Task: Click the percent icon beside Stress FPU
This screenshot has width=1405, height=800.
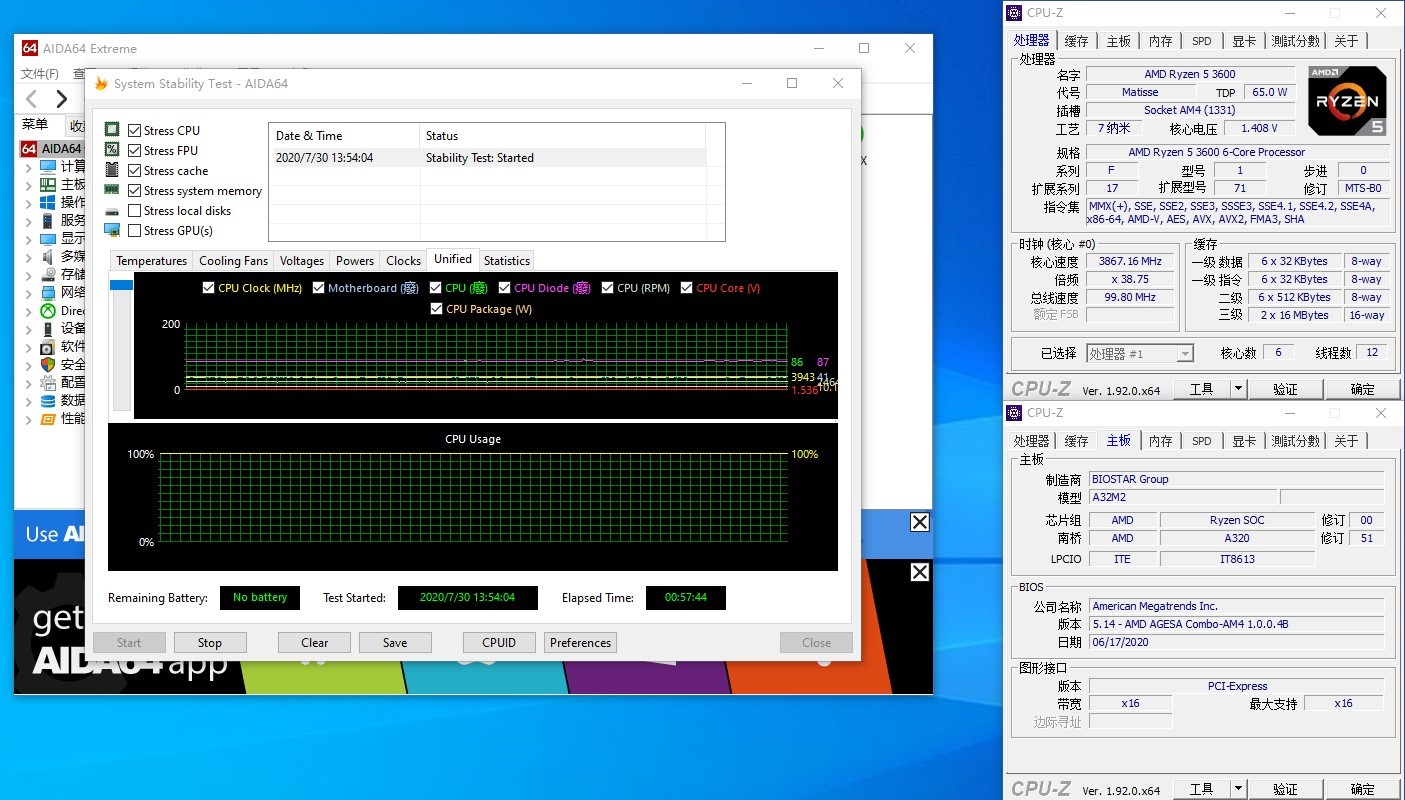Action: pyautogui.click(x=113, y=150)
